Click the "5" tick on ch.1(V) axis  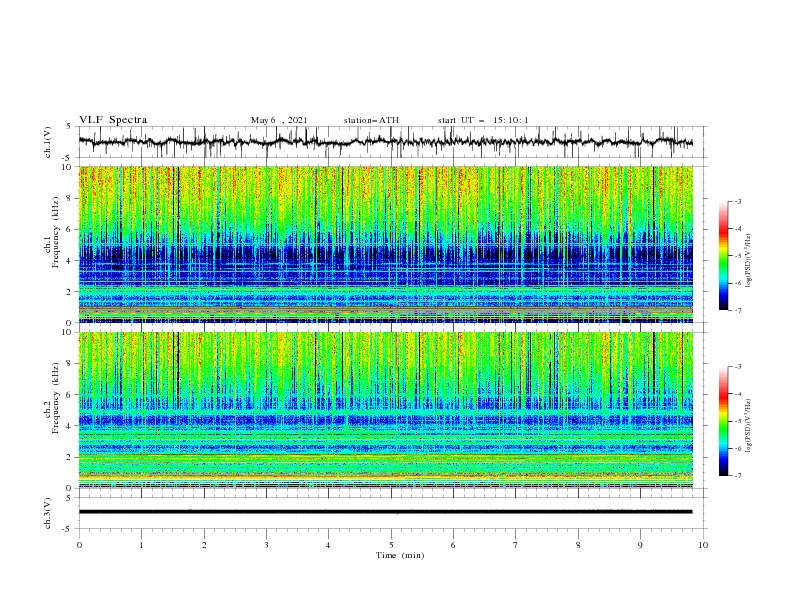(69, 127)
